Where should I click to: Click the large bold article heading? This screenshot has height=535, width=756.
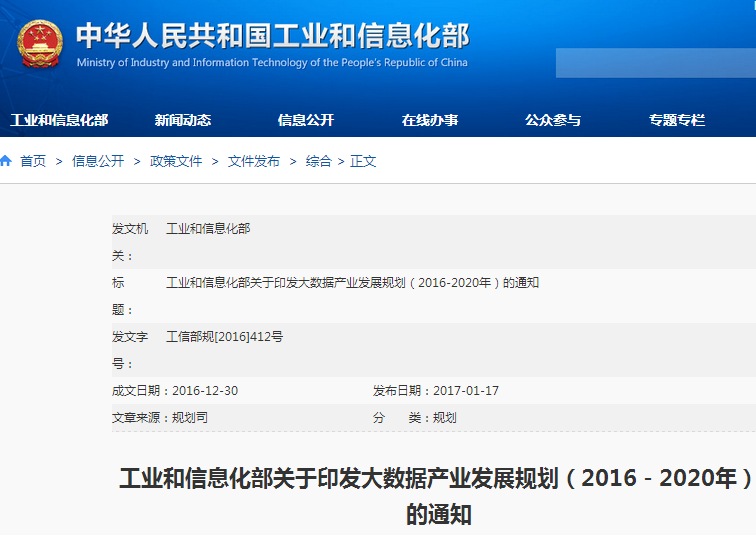[438, 496]
